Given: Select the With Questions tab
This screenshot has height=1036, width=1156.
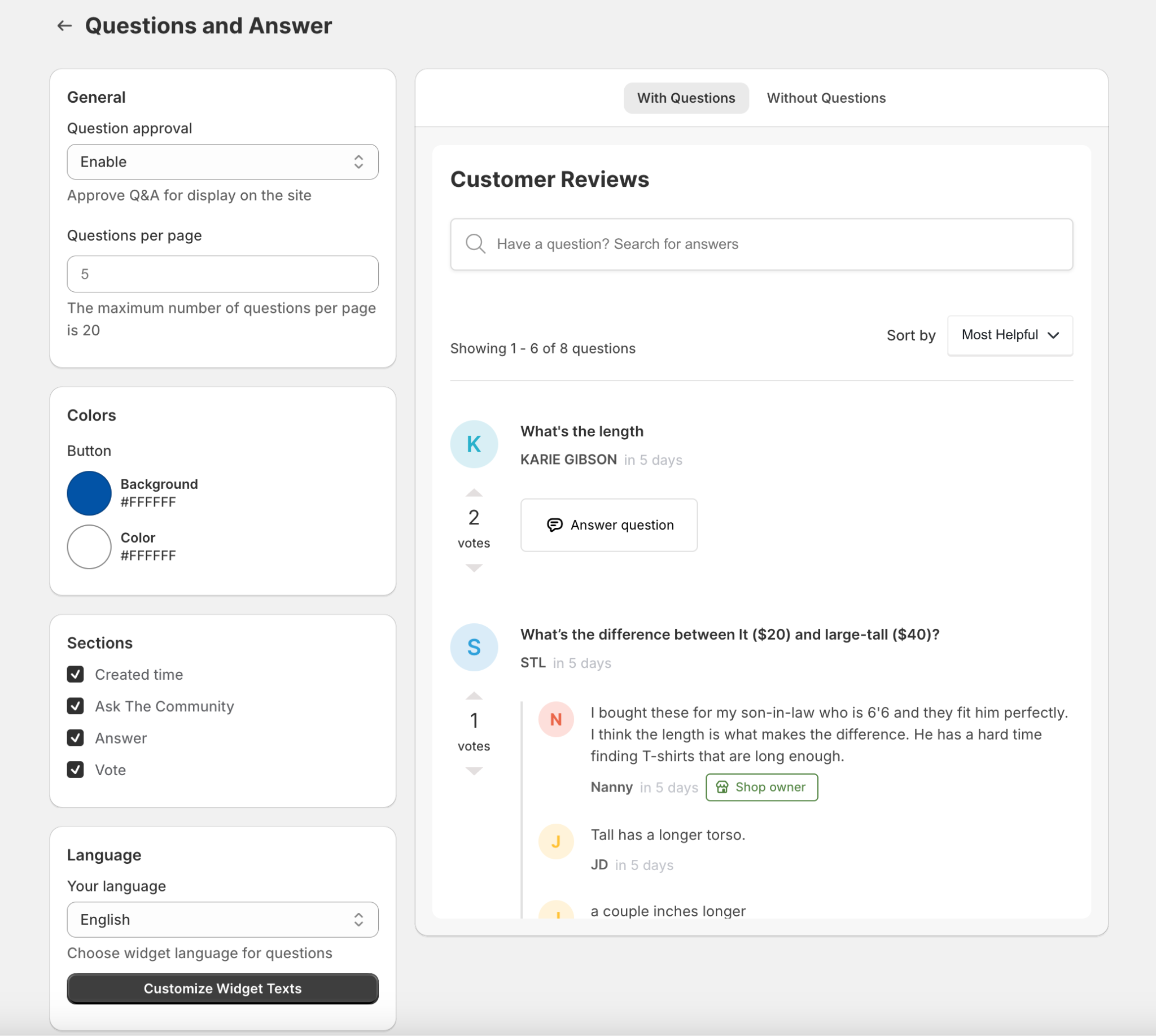Looking at the screenshot, I should tap(686, 98).
